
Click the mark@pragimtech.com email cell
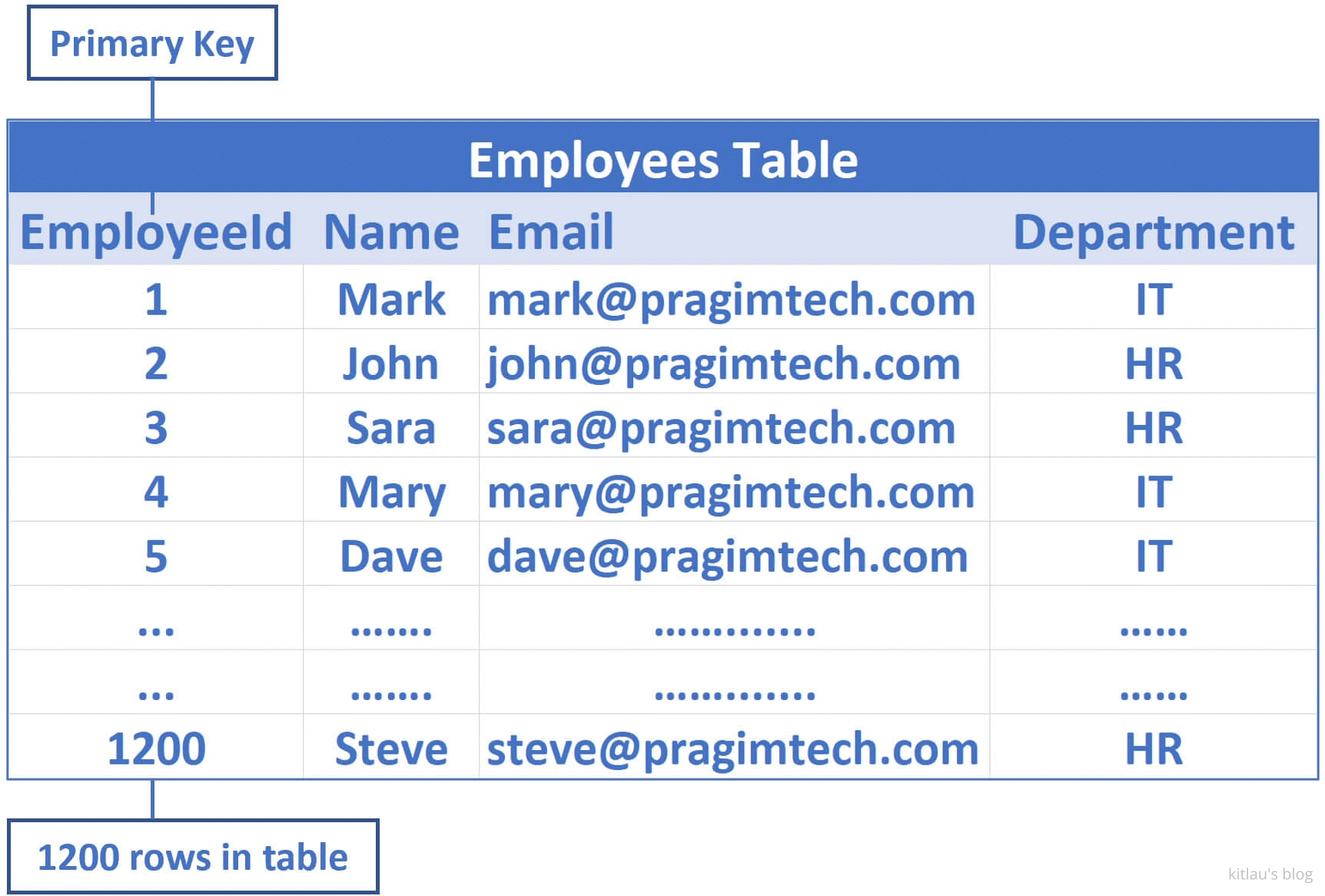(731, 299)
